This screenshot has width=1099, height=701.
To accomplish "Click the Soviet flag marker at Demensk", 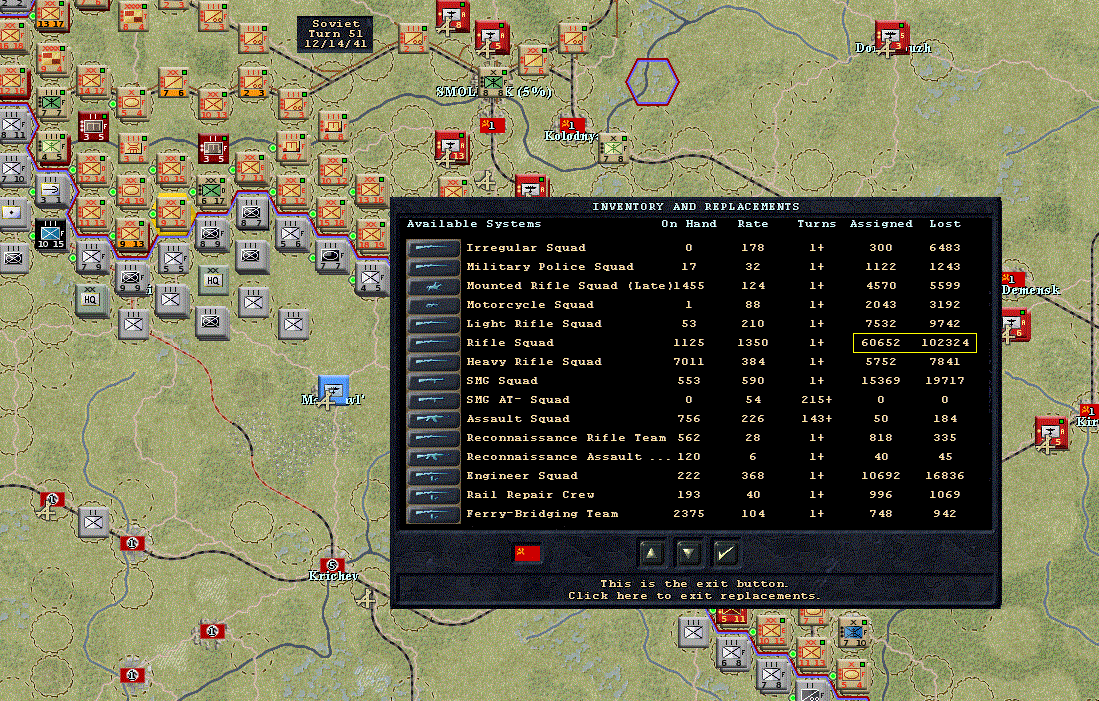I will 1013,278.
